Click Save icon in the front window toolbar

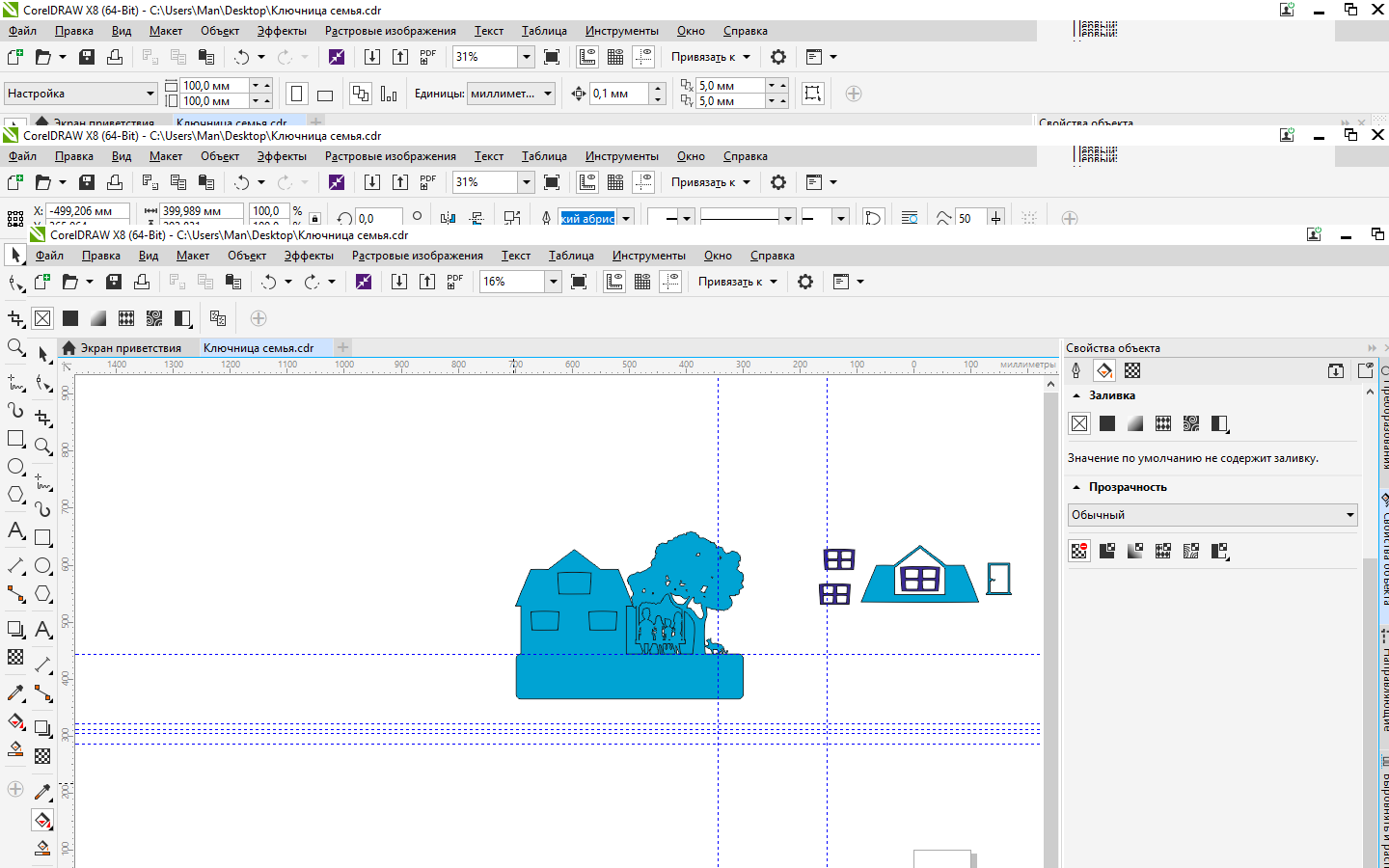point(114,282)
